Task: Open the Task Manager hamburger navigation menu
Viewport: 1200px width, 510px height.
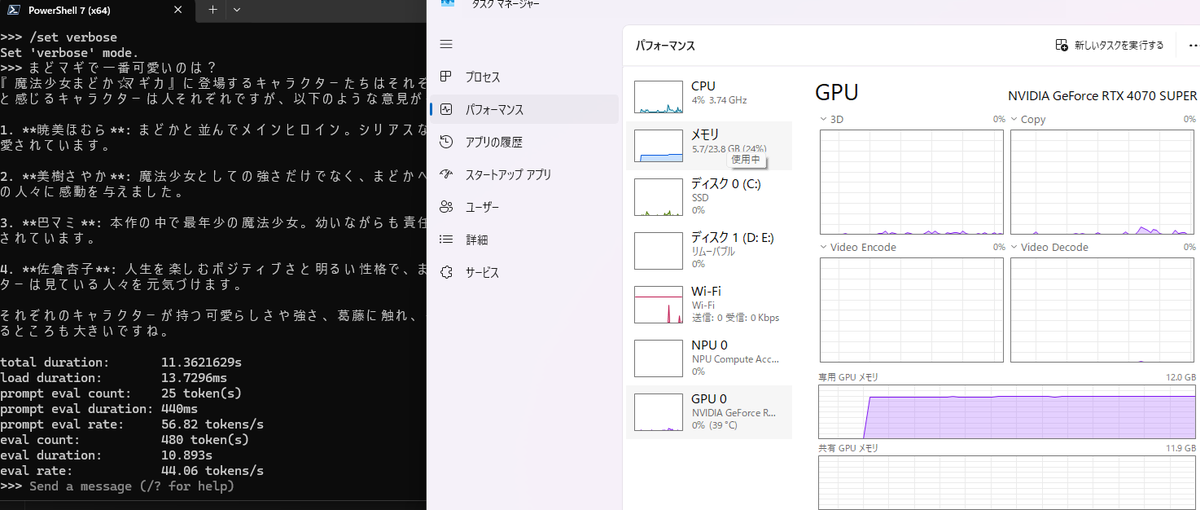Action: (446, 44)
